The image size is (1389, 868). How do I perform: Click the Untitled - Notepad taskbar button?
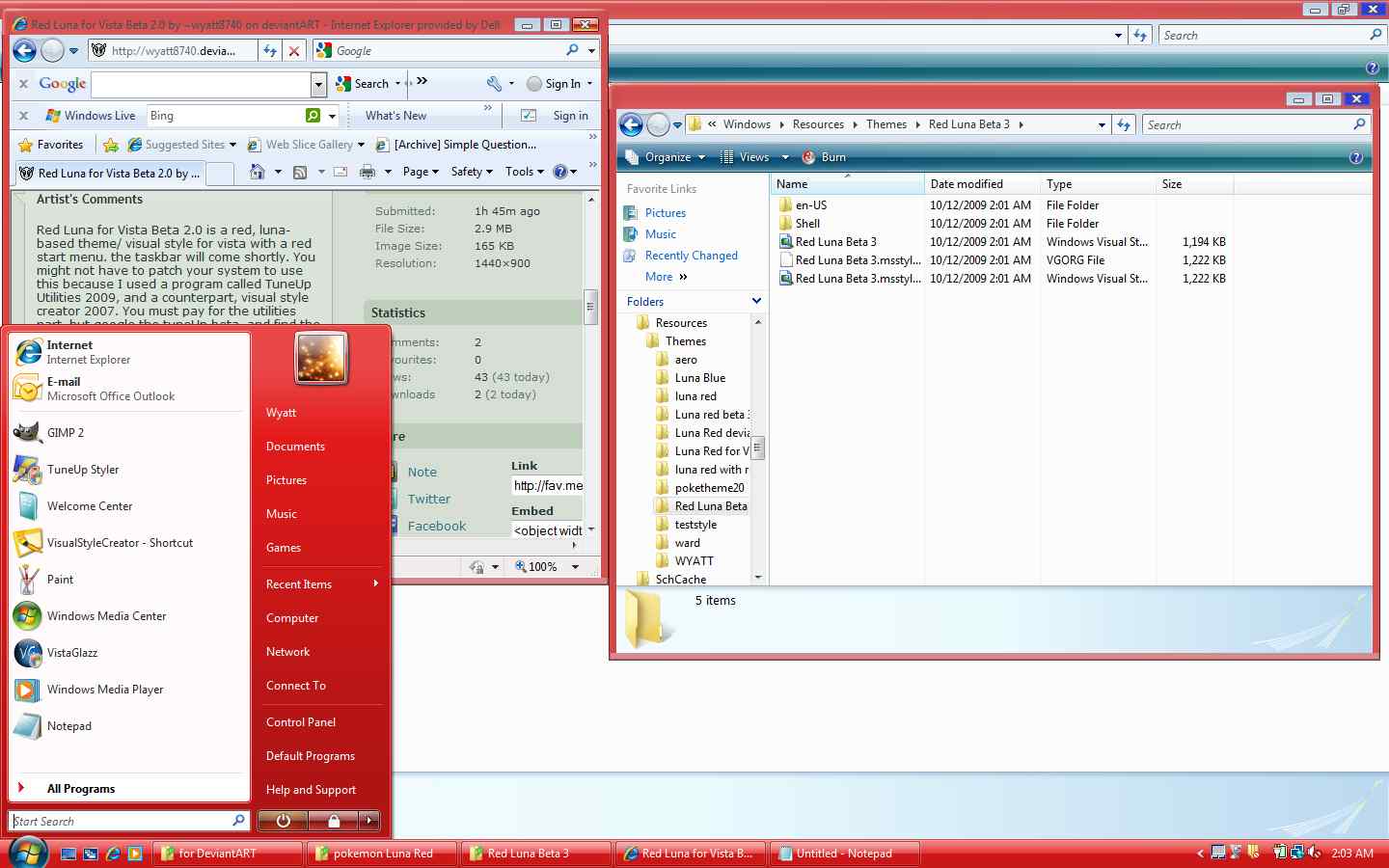click(845, 854)
